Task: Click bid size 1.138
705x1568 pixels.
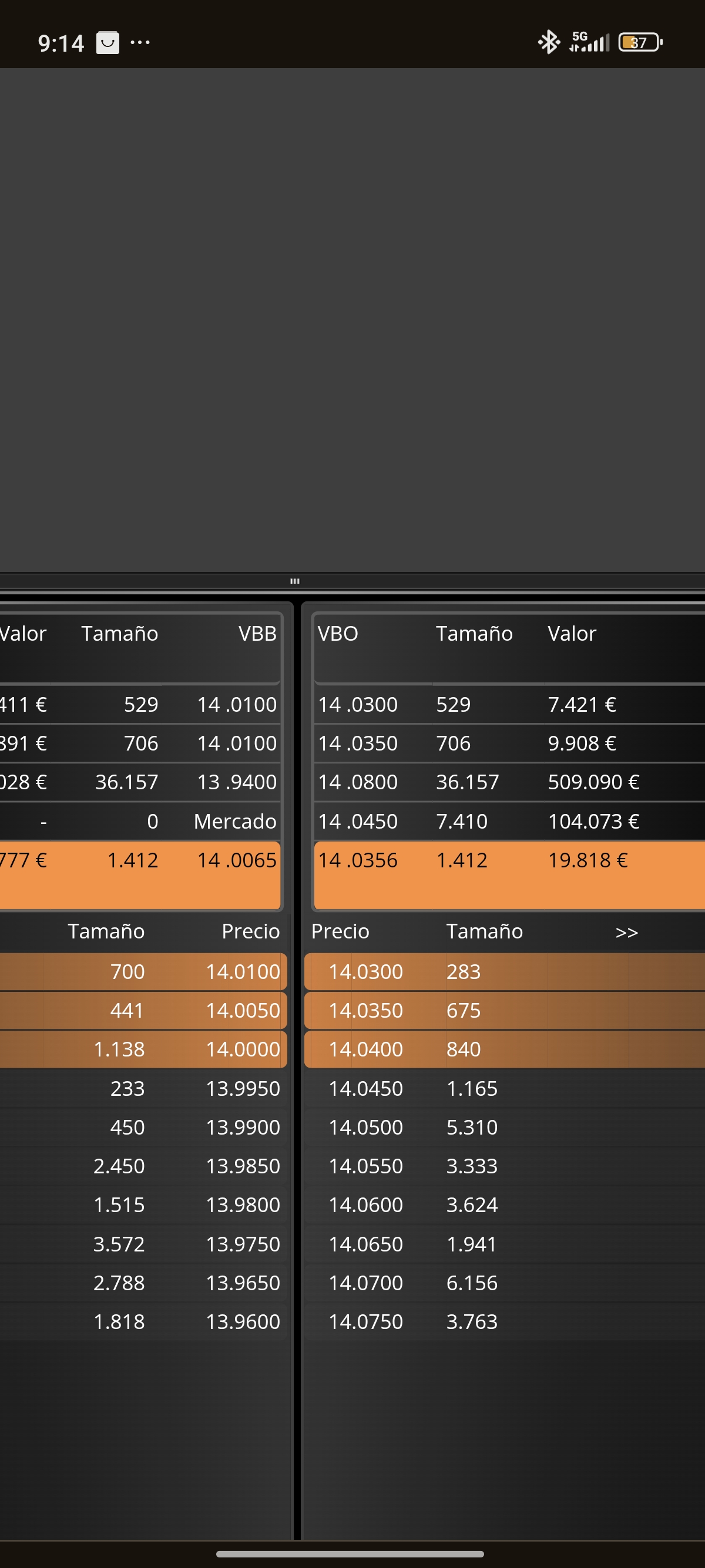Action: 119,1049
